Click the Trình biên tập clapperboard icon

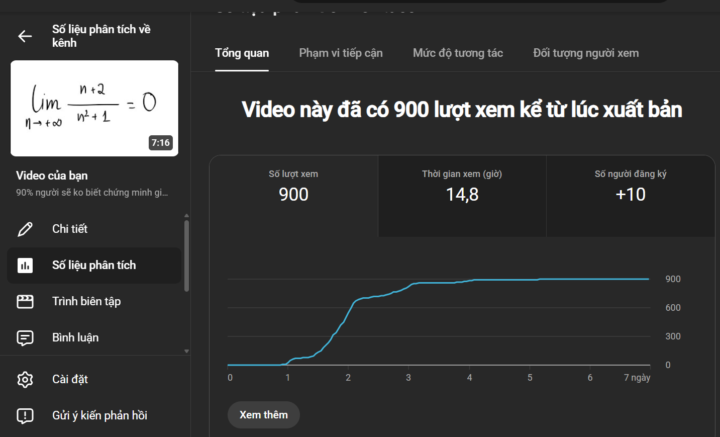pyautogui.click(x=25, y=302)
